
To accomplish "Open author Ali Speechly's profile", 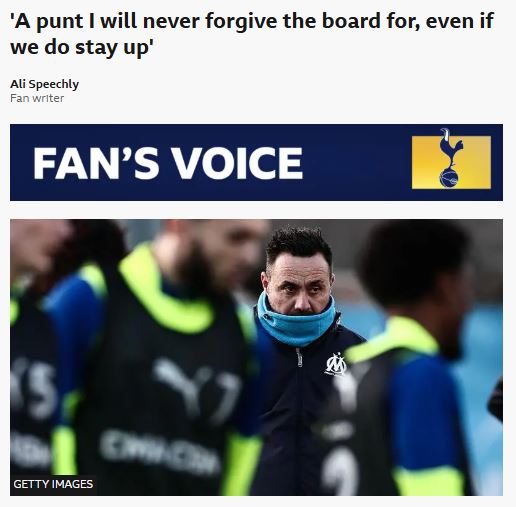I will pos(45,84).
